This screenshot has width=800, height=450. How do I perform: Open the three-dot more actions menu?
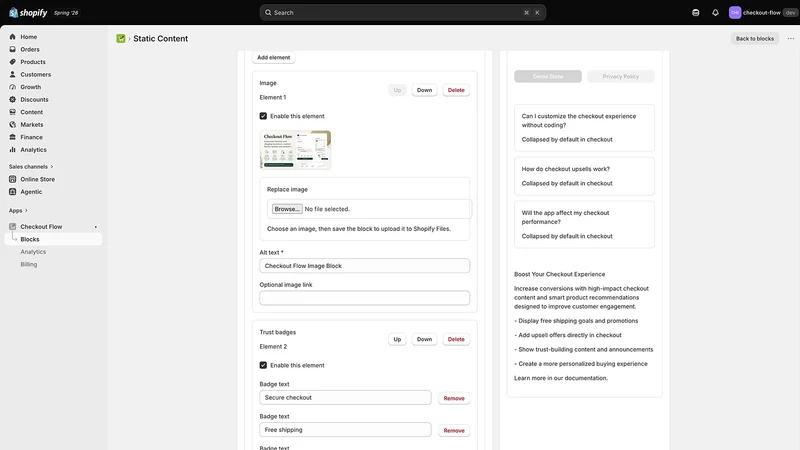[791, 39]
